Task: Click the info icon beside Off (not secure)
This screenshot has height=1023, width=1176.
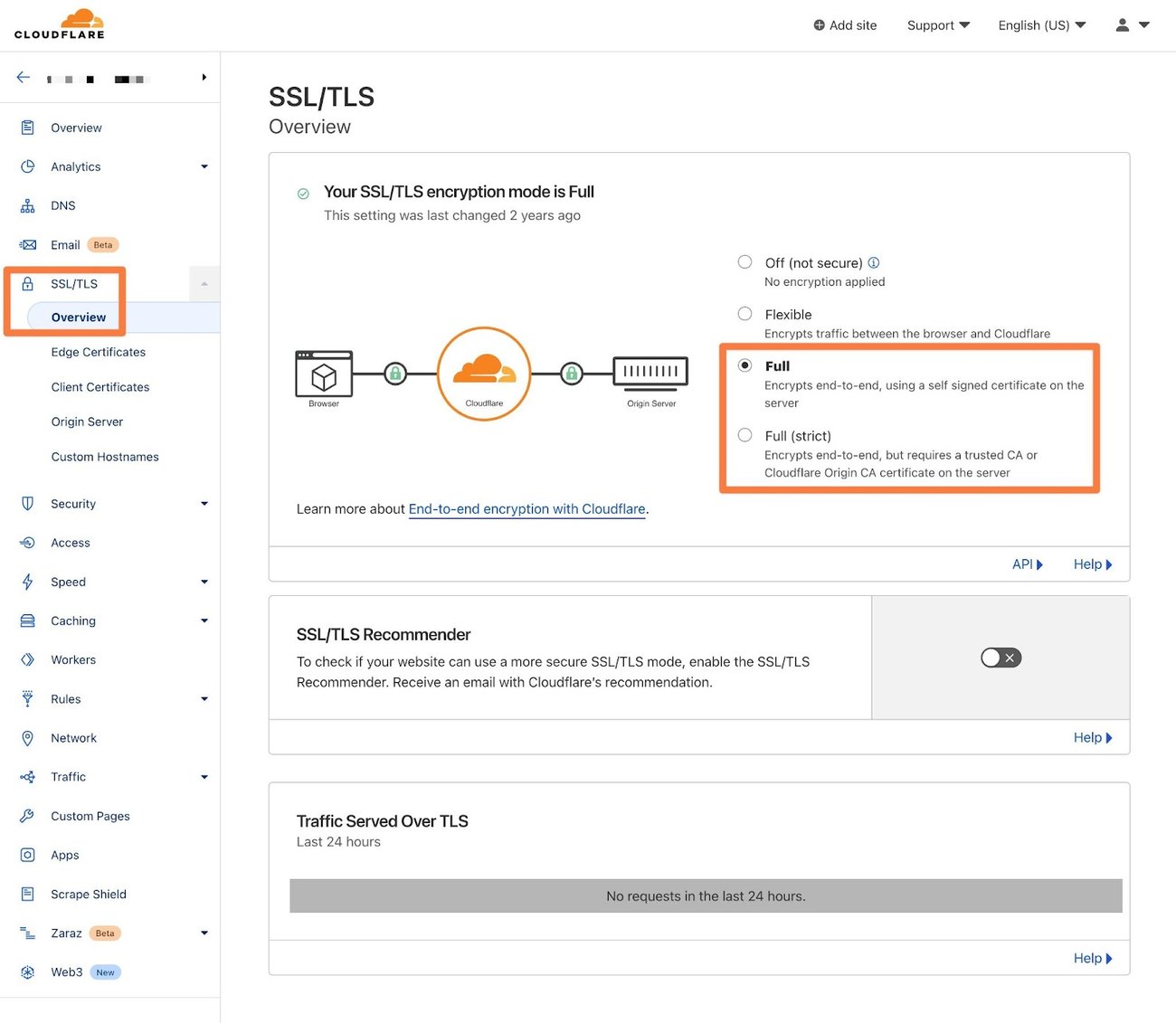Action: tap(874, 263)
